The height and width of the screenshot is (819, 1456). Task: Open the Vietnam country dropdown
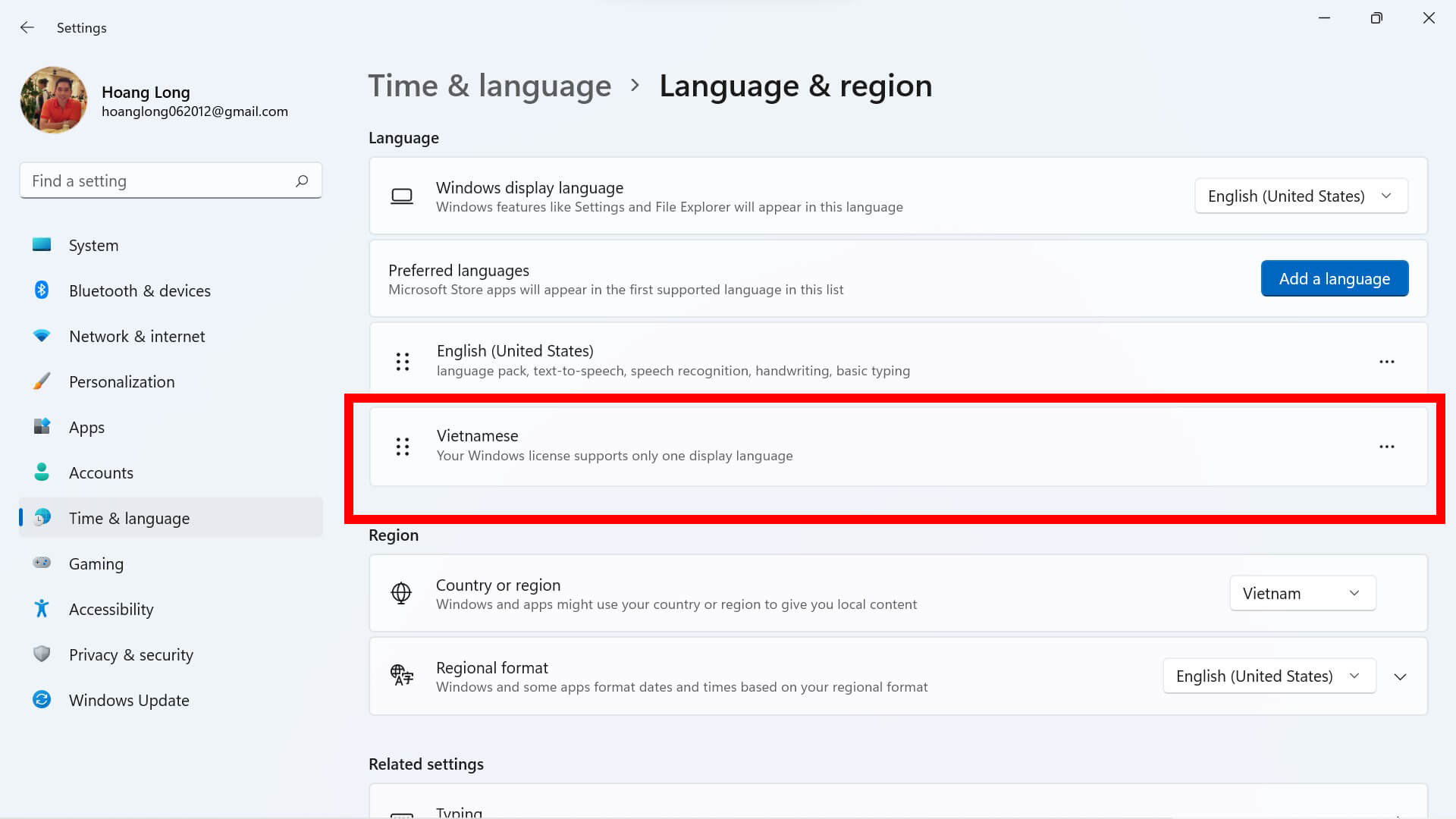[x=1303, y=593]
